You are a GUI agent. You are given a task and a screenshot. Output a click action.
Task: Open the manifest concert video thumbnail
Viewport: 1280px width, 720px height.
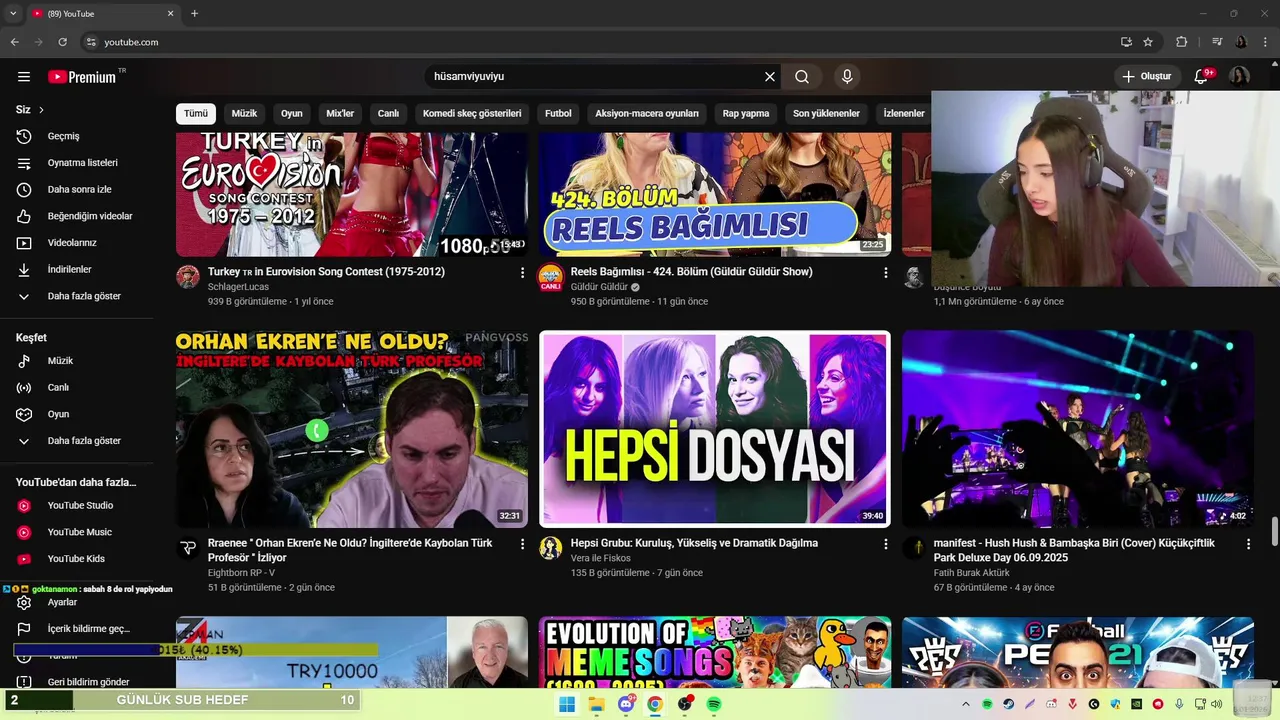tap(1078, 429)
